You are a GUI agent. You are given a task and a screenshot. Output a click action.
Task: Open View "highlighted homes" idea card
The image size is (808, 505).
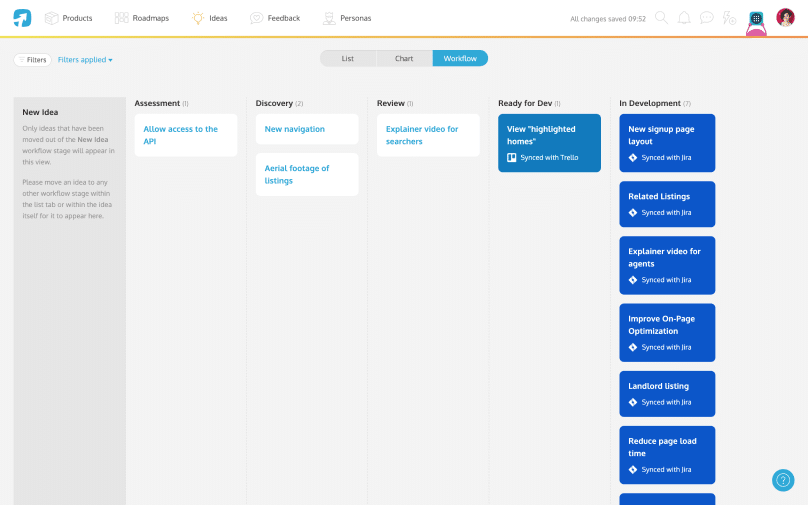[x=549, y=143]
